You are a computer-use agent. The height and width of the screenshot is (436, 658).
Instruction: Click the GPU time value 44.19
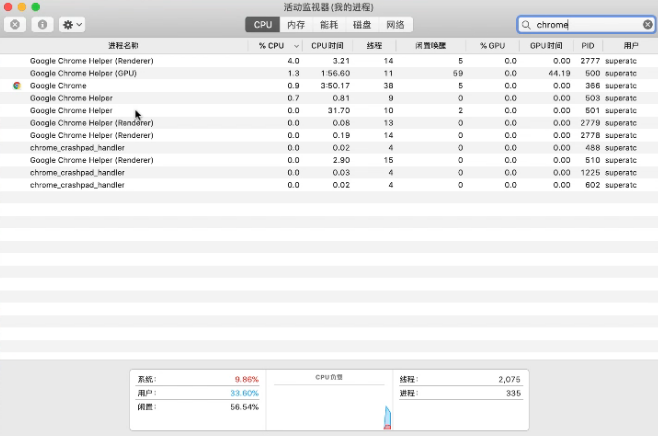(559, 73)
